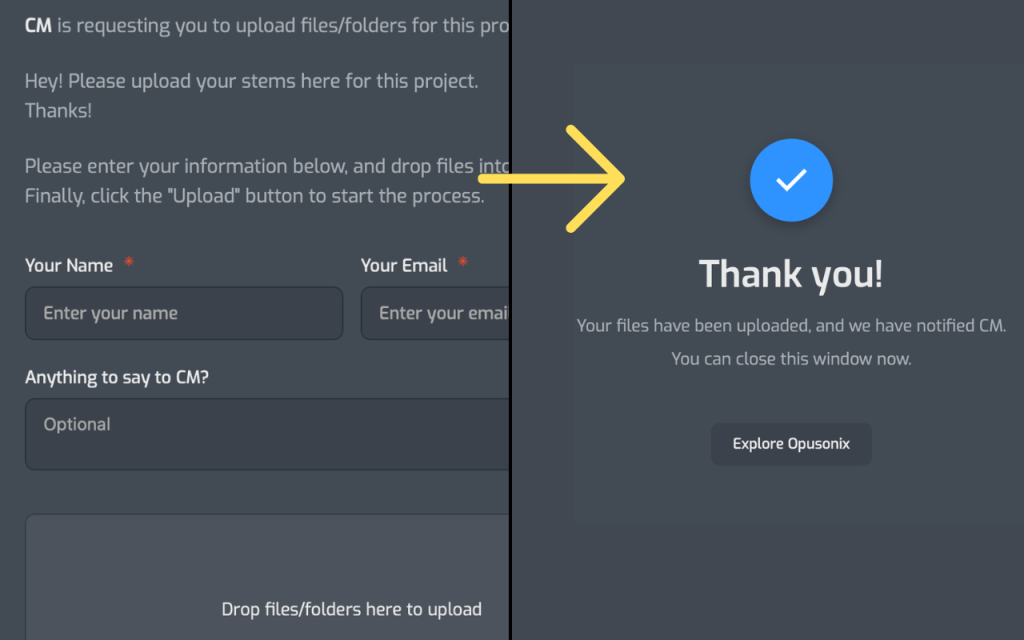Click the Thank you! heading

[790, 274]
